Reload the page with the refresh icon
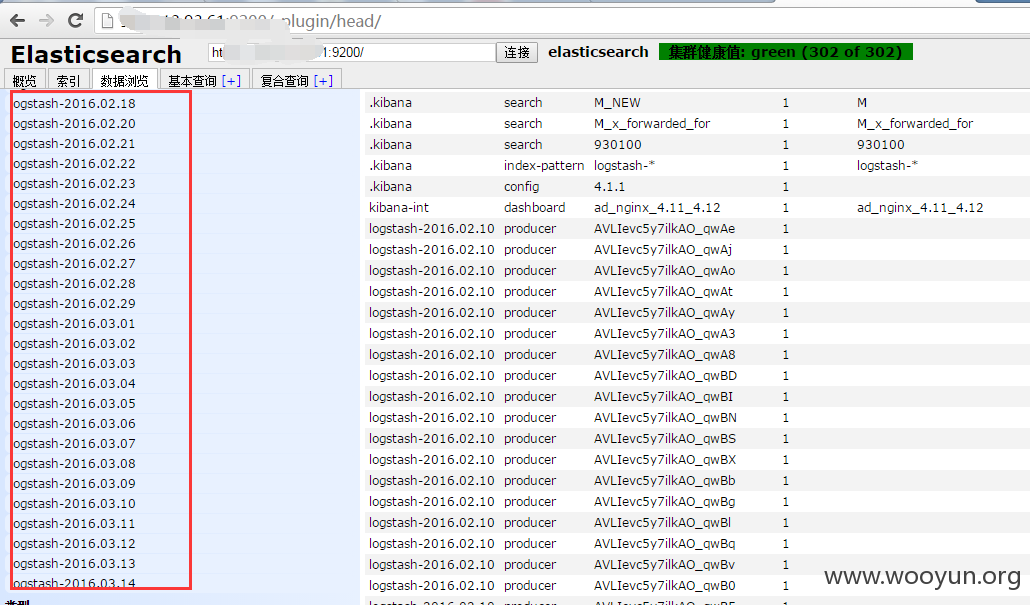Image resolution: width=1030 pixels, height=605 pixels. pyautogui.click(x=76, y=20)
